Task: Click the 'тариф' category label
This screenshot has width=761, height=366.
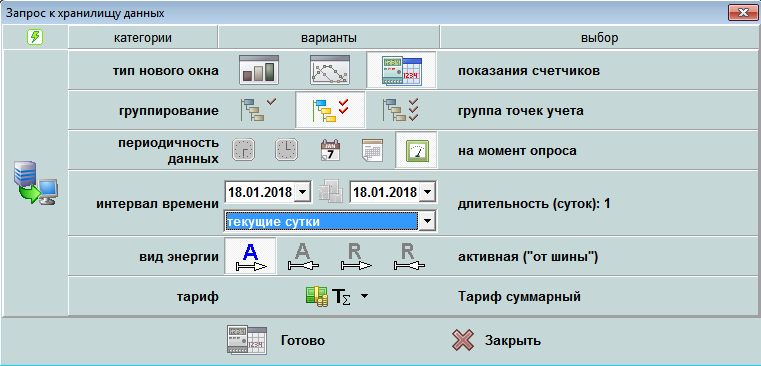Action: click(x=198, y=297)
